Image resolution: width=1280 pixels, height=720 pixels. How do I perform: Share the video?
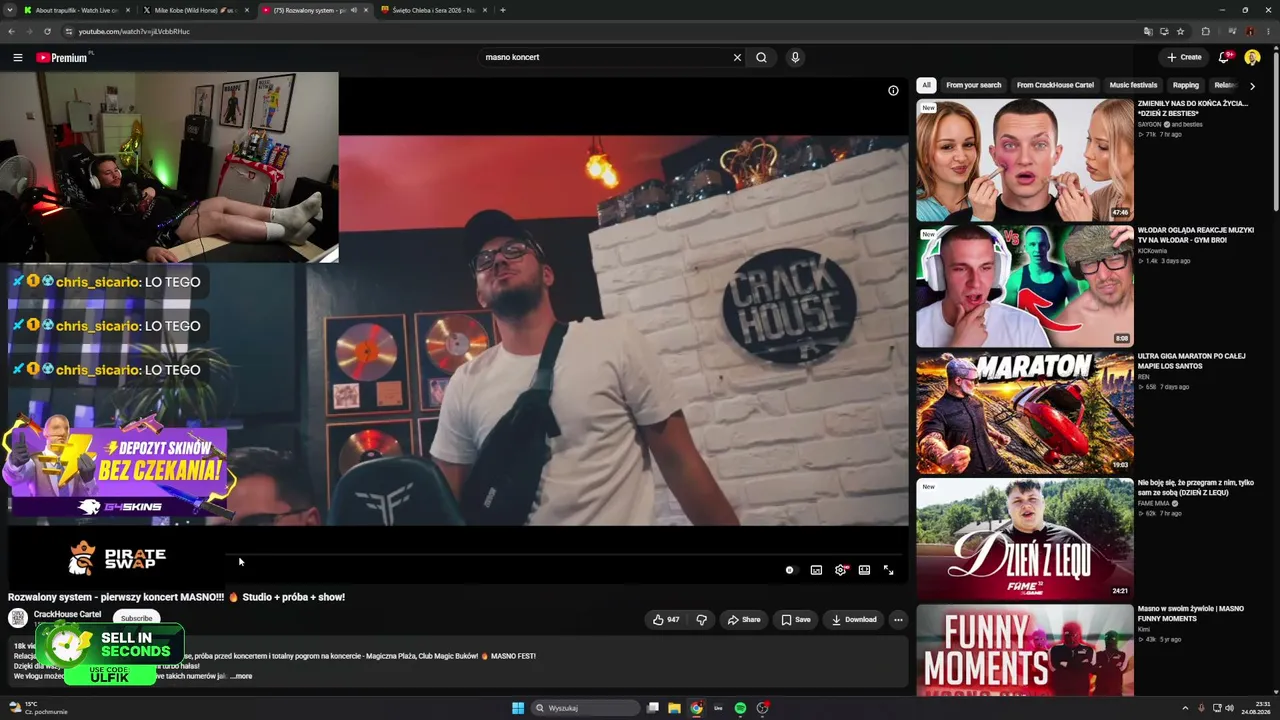(x=744, y=620)
